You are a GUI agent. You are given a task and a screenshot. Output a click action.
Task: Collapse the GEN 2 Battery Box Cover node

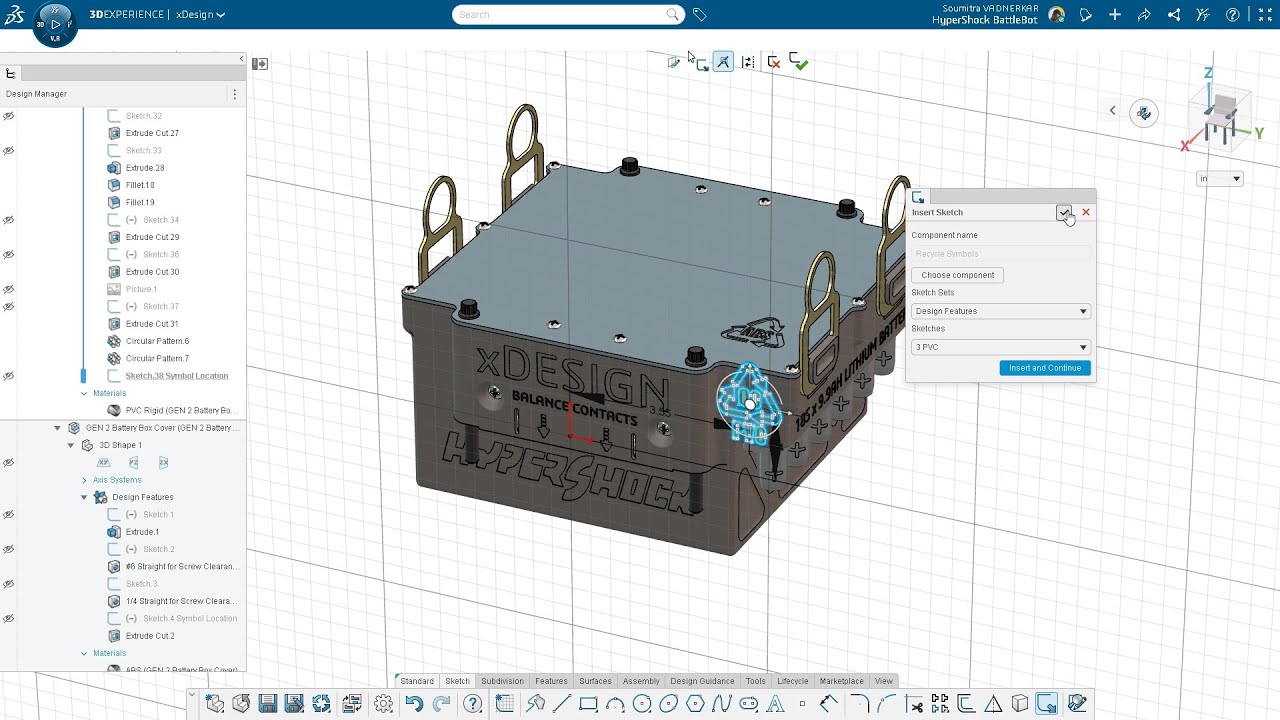pos(57,428)
